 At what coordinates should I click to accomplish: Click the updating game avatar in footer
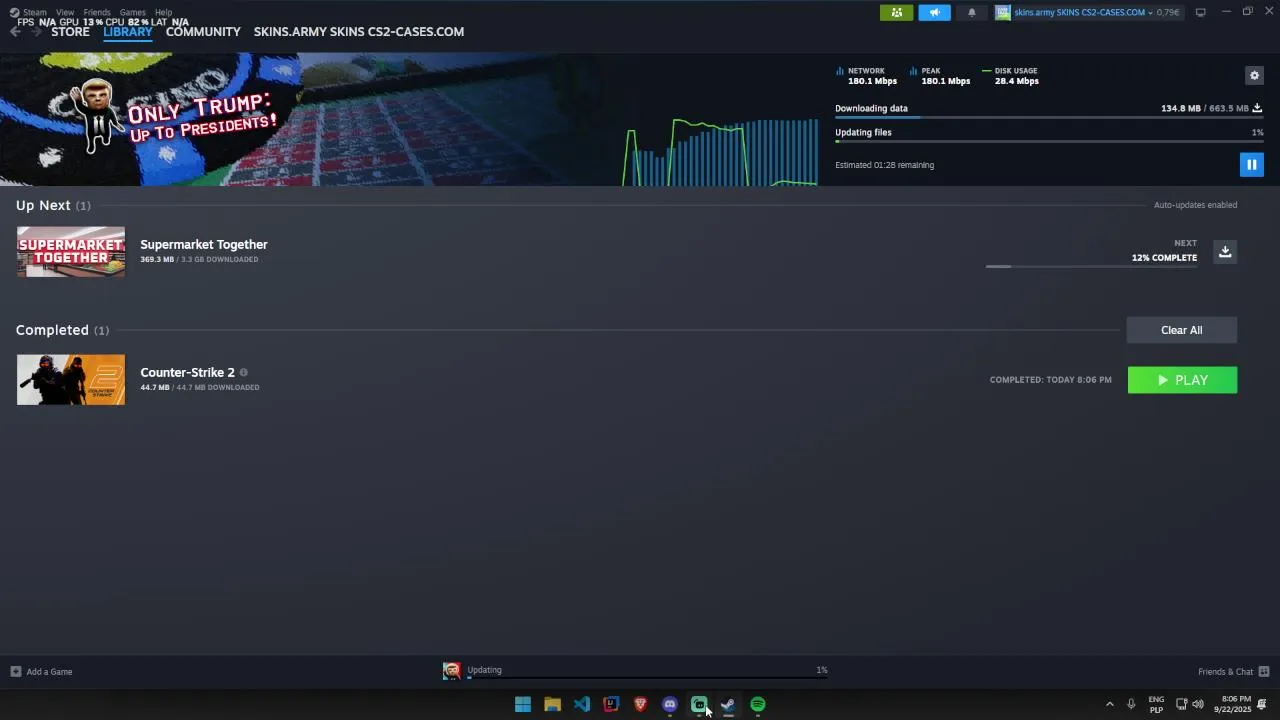(452, 670)
